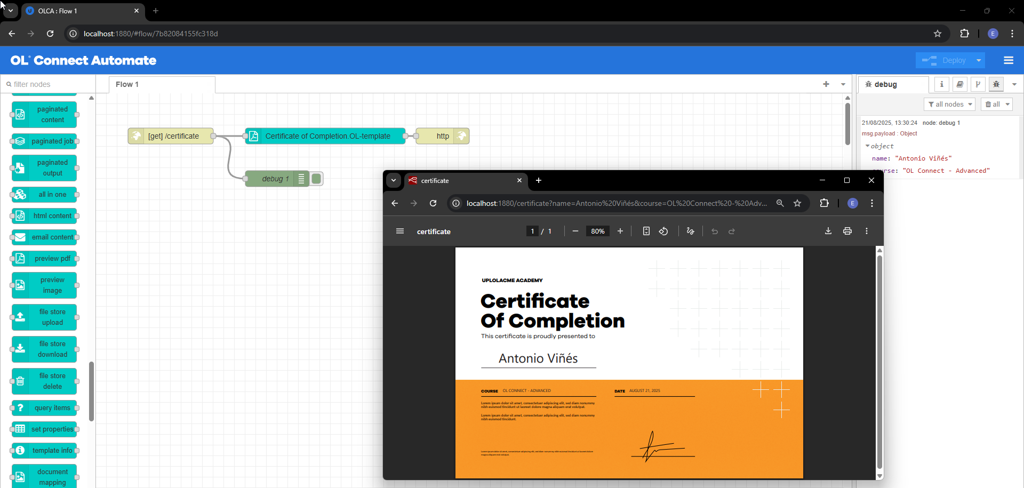Click the Deploy button
The height and width of the screenshot is (488, 1024).
943,60
